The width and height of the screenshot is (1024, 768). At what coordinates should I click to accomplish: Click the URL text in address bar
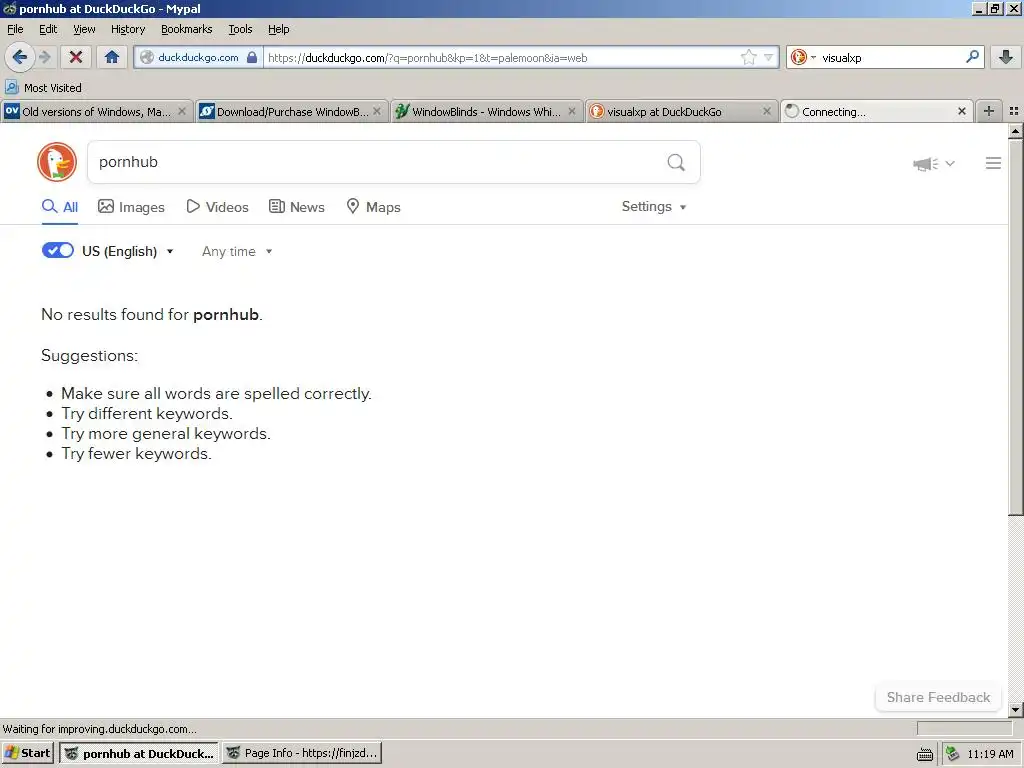click(x=428, y=57)
